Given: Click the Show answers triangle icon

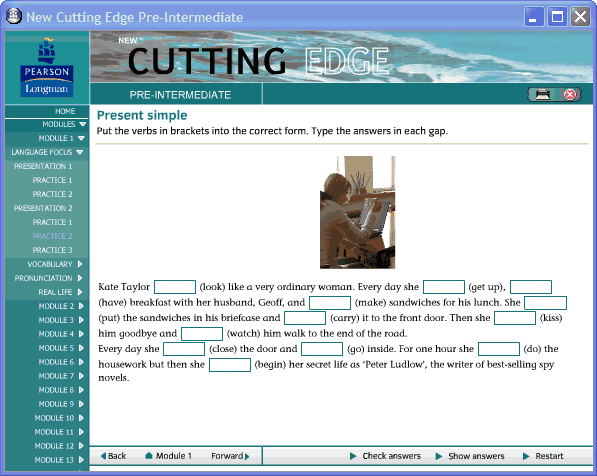Looking at the screenshot, I should (439, 456).
